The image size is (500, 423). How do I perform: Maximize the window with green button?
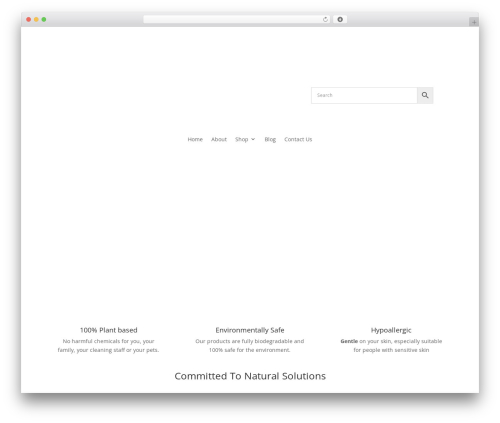pos(44,19)
